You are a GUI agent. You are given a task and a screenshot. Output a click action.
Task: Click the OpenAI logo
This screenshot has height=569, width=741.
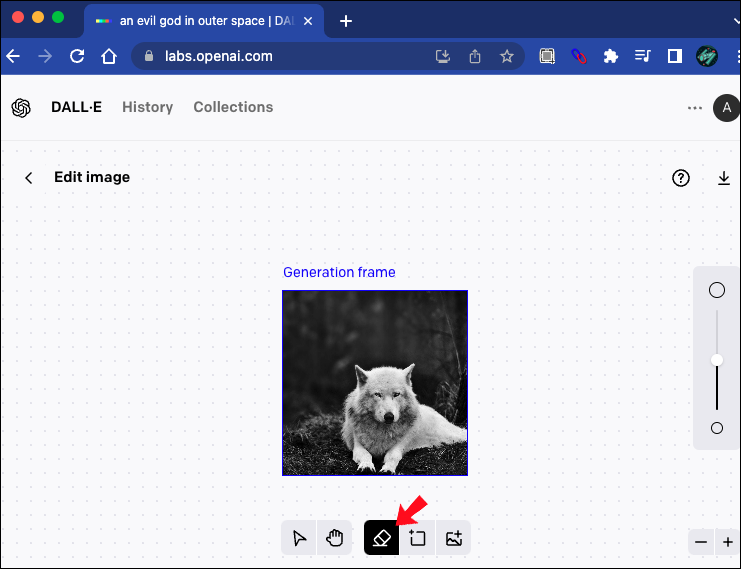(21, 108)
